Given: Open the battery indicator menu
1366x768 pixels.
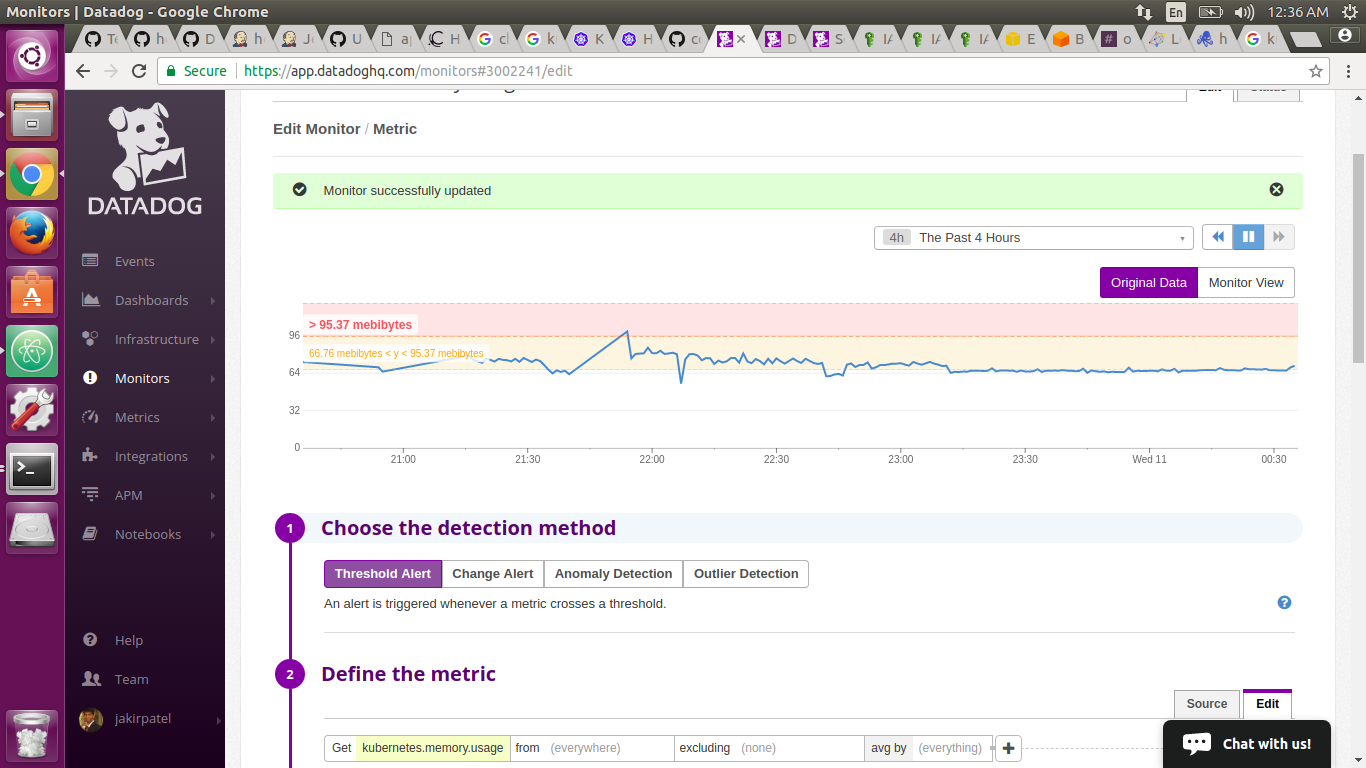Looking at the screenshot, I should coord(1210,12).
